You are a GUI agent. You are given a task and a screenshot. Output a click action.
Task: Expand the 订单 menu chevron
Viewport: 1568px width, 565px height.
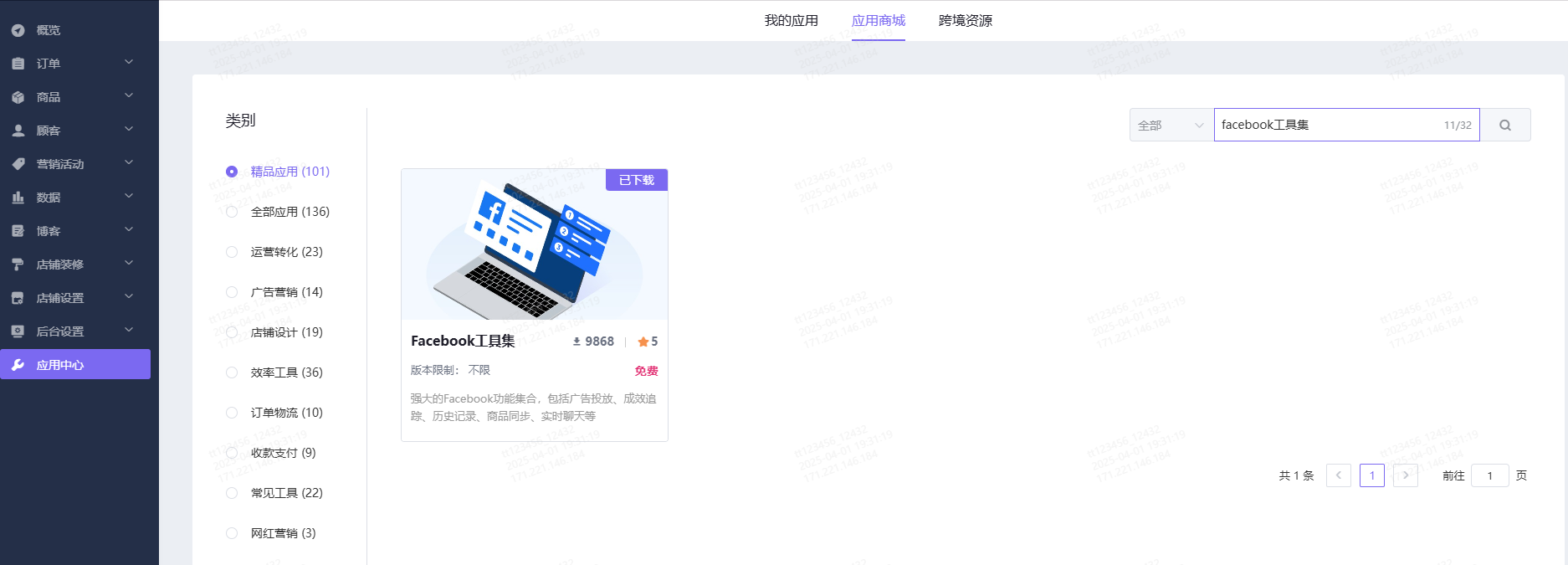[129, 62]
